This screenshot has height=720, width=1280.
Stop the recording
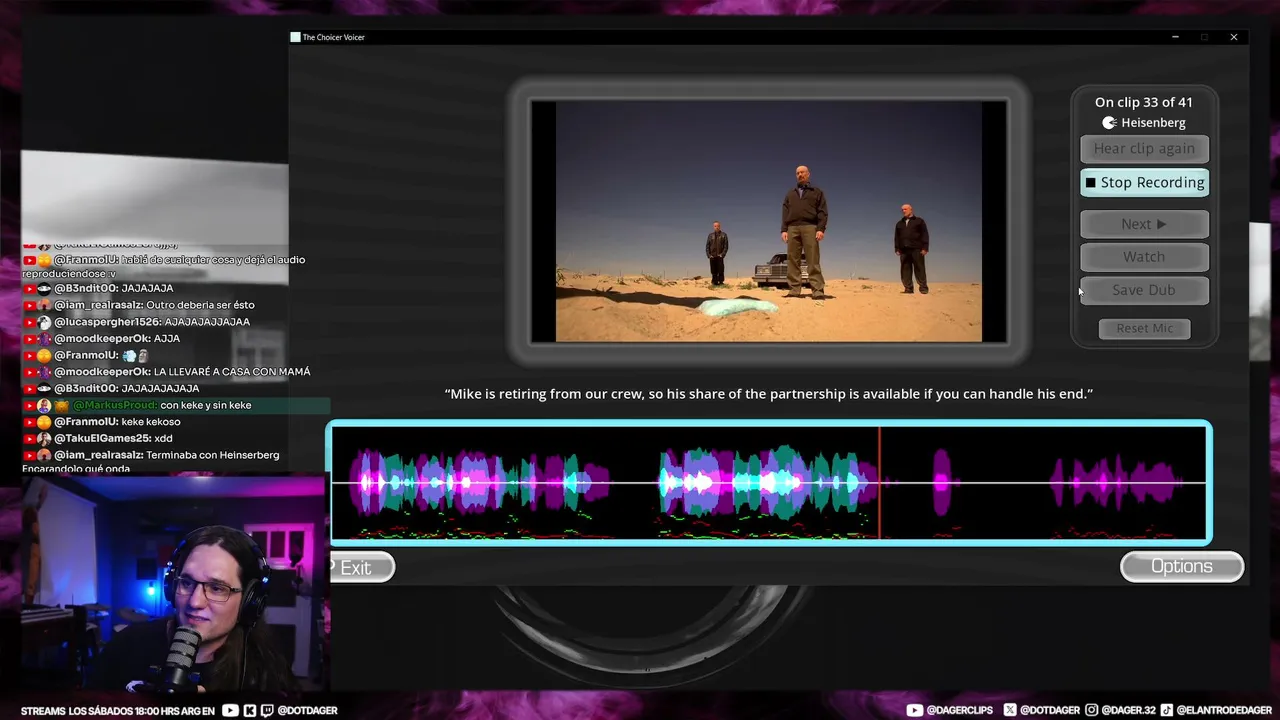(1145, 182)
